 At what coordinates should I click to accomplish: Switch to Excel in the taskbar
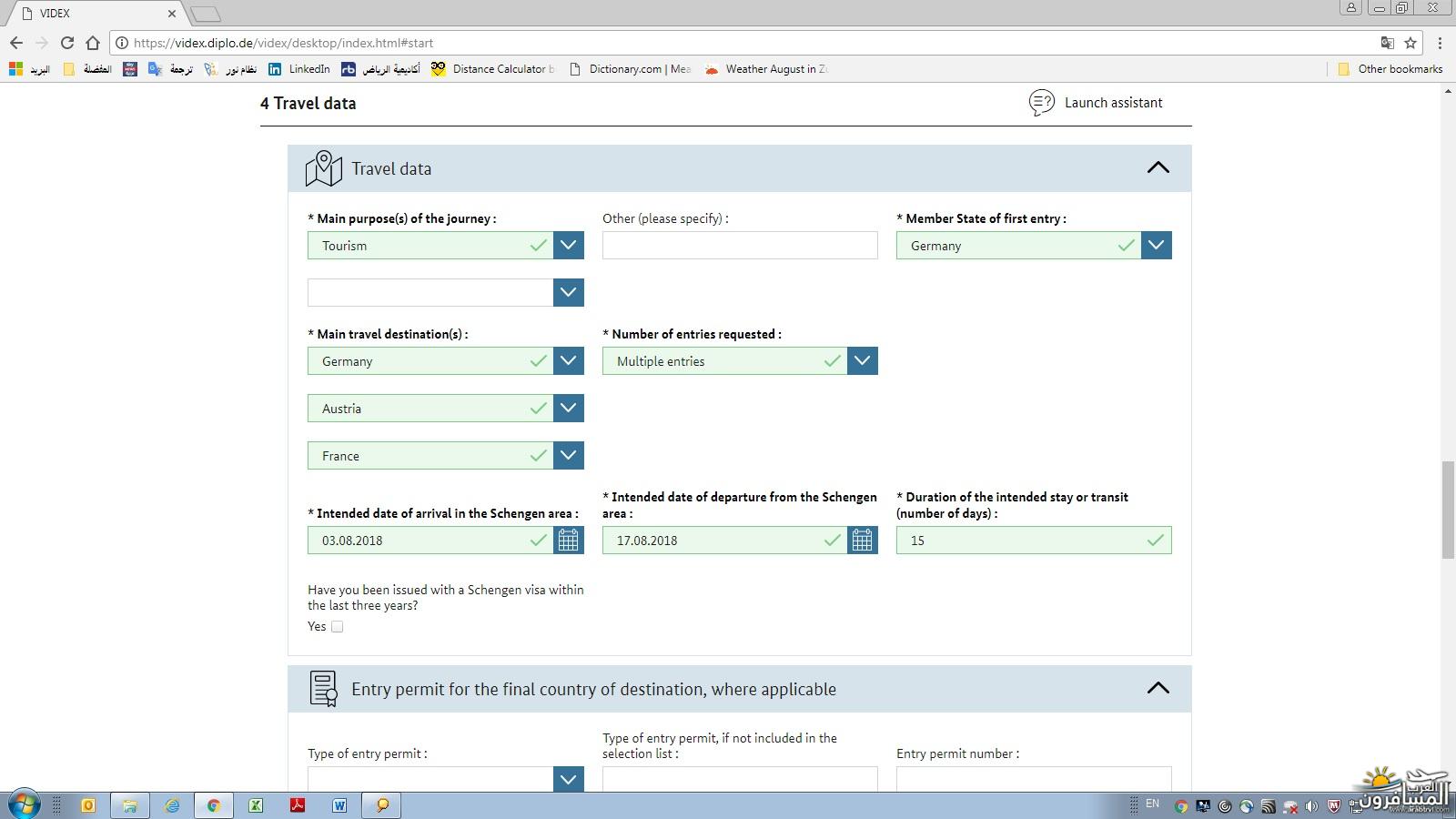pos(256,805)
